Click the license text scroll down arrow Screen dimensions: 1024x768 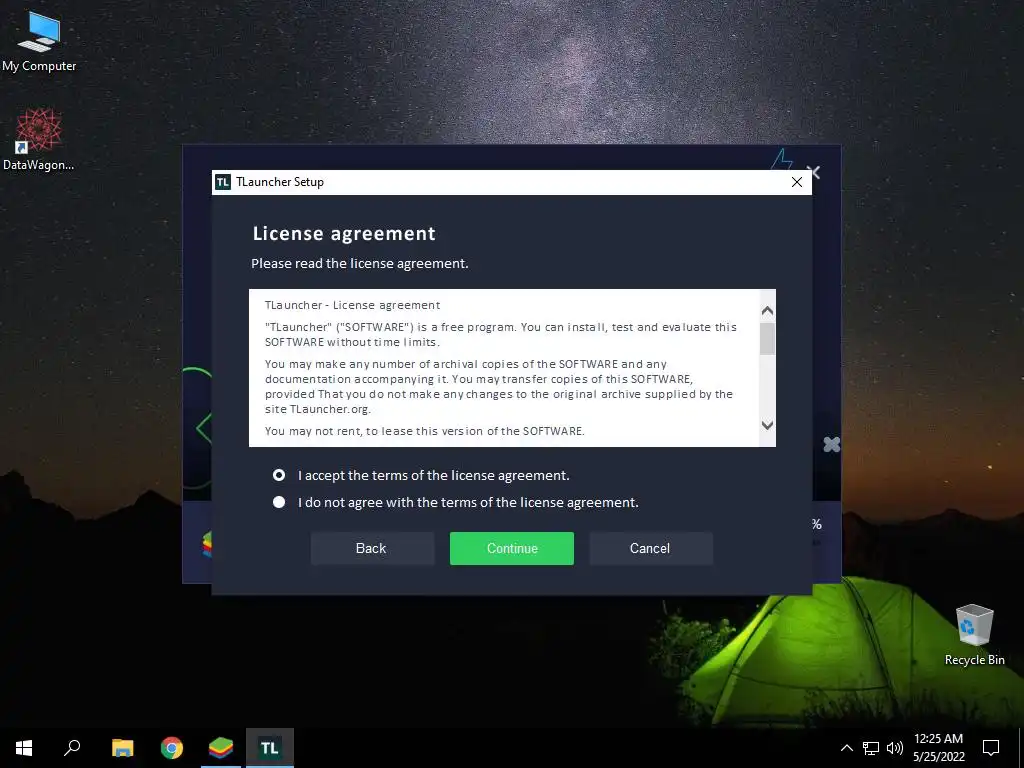[767, 425]
